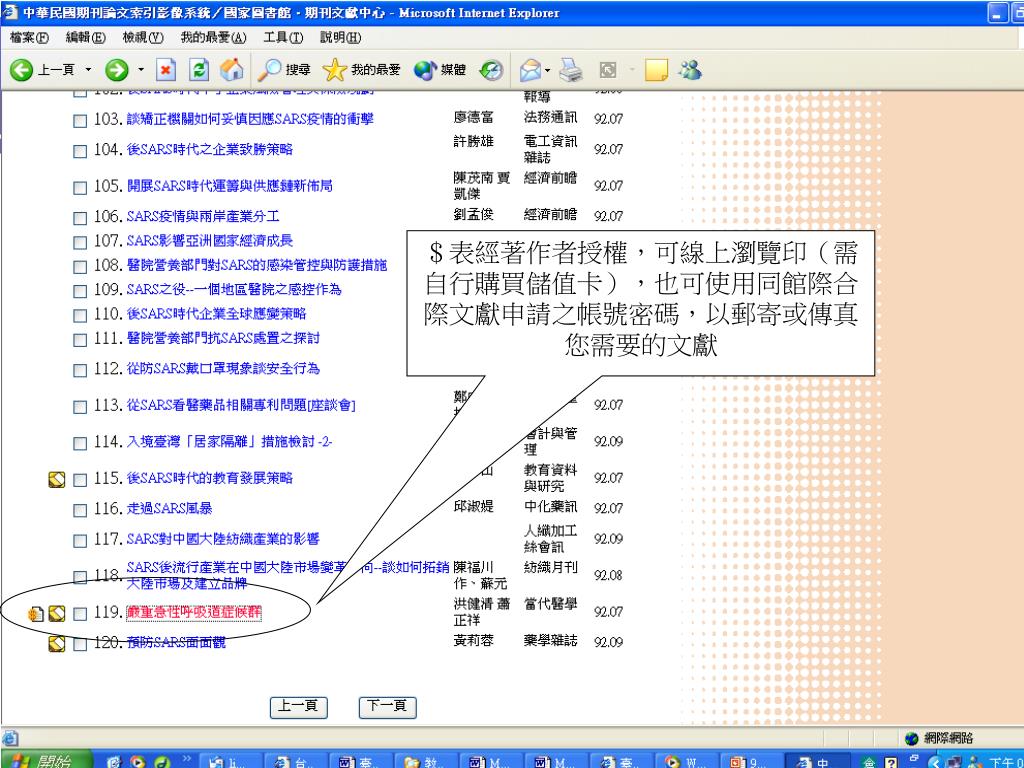Image resolution: width=1024 pixels, height=768 pixels.
Task: Open link 後SARS時代之企業致勝策略
Action: (210, 149)
